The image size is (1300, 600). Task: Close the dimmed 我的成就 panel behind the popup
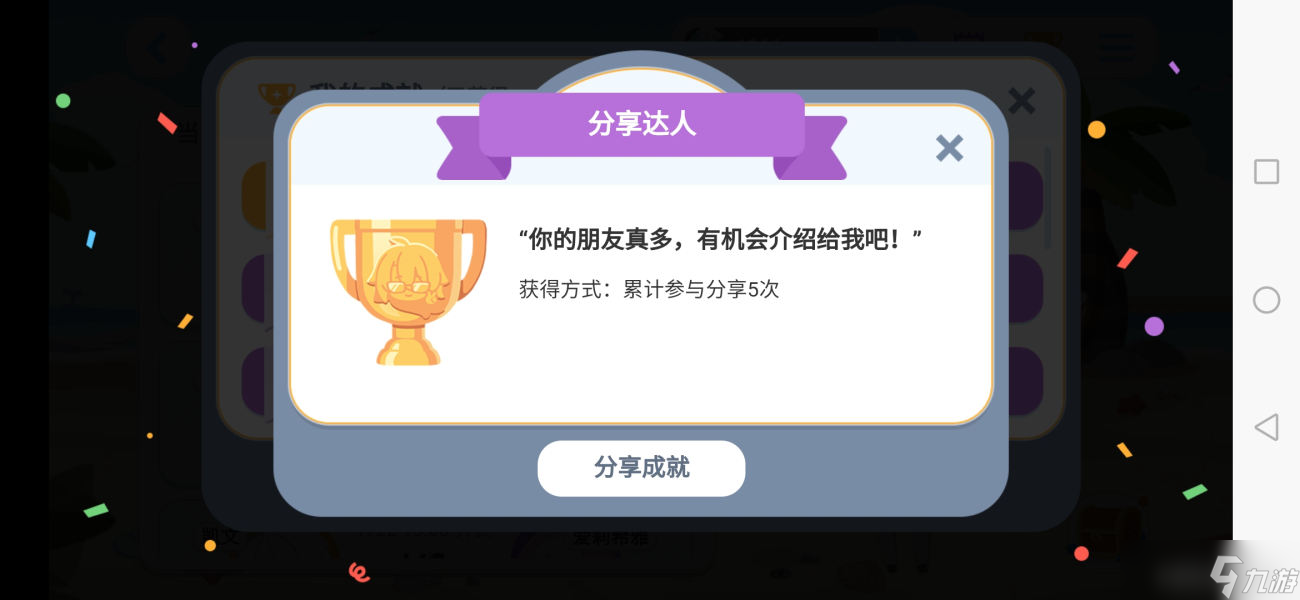pyautogui.click(x=1021, y=100)
